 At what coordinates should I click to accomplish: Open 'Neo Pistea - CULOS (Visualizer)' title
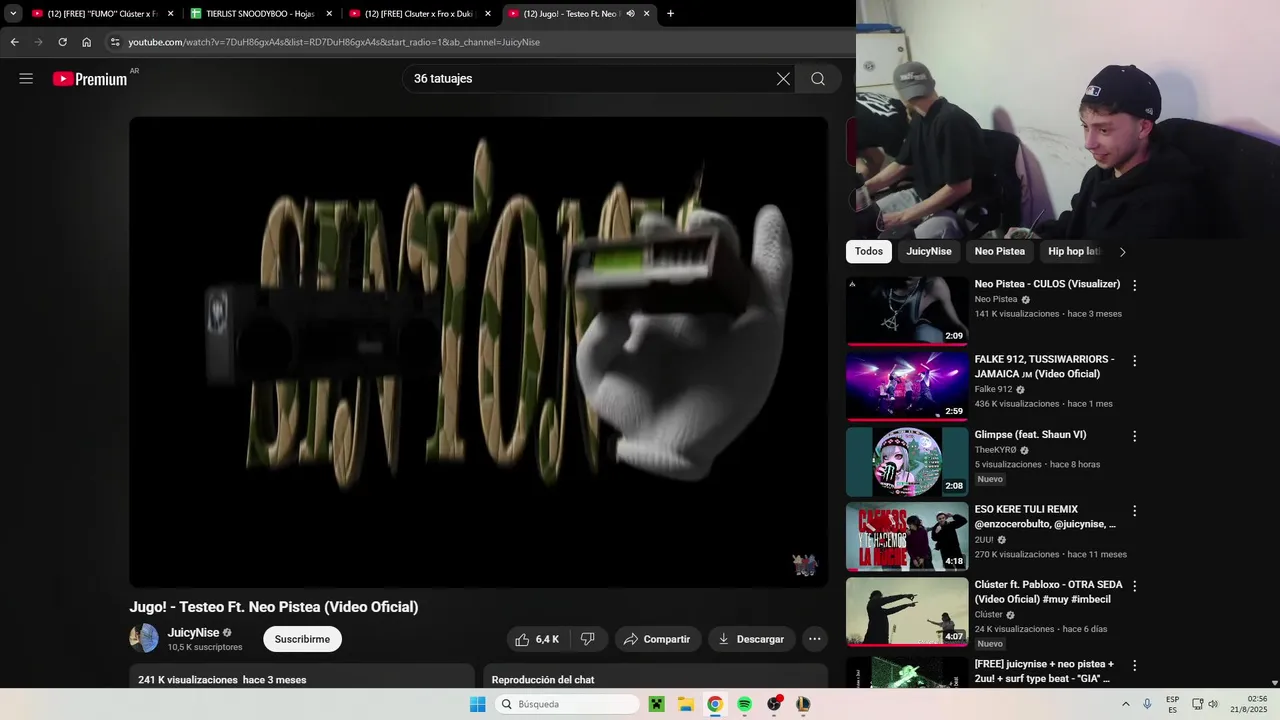(x=1047, y=284)
